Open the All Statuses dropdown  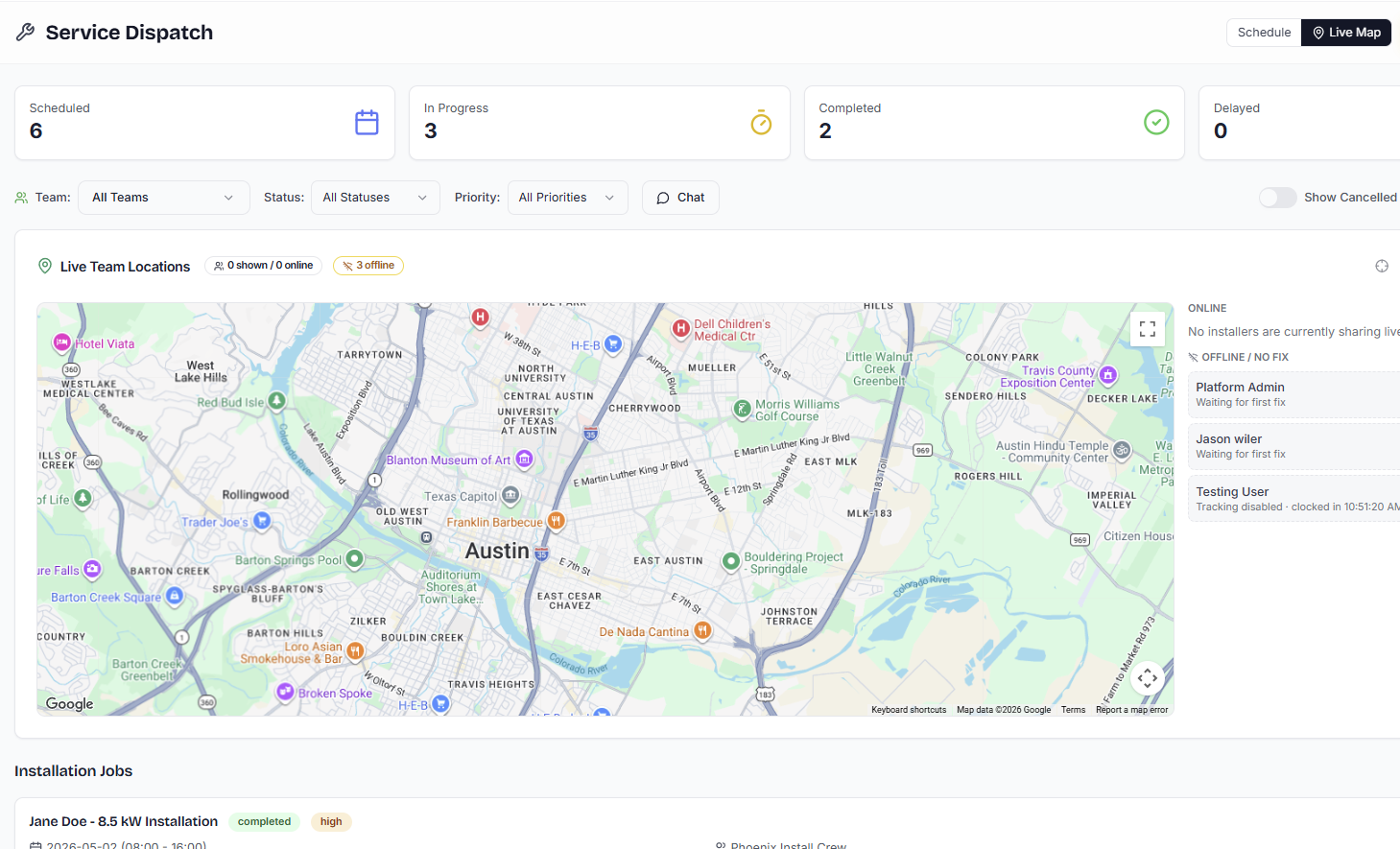375,198
